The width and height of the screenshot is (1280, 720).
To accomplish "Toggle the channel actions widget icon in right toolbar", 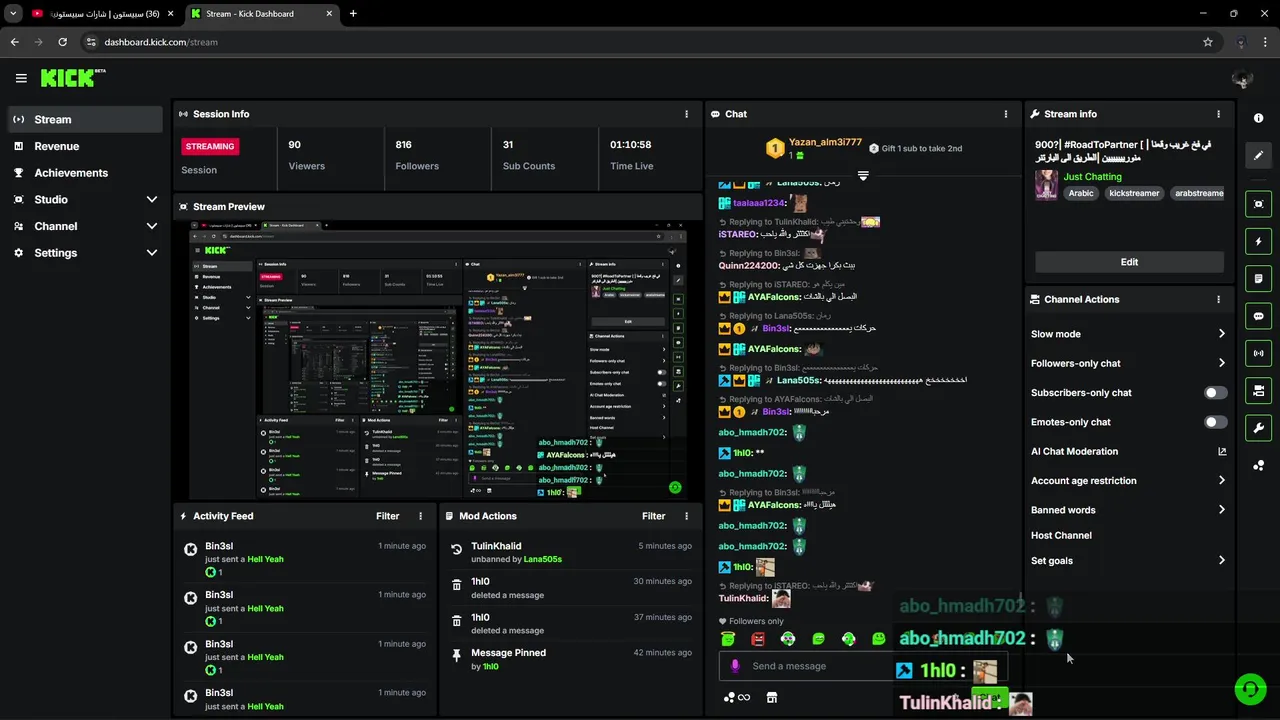I will [1258, 390].
